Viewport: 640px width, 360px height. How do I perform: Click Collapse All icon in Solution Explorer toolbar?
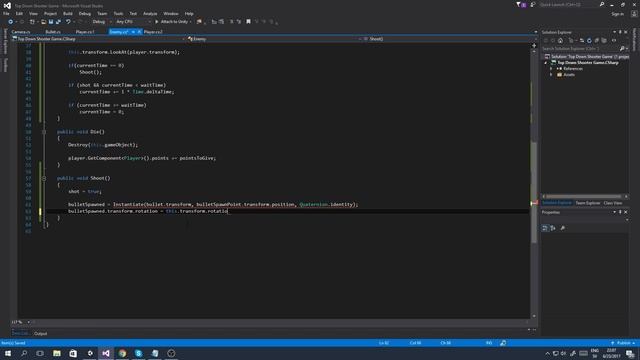click(x=597, y=40)
